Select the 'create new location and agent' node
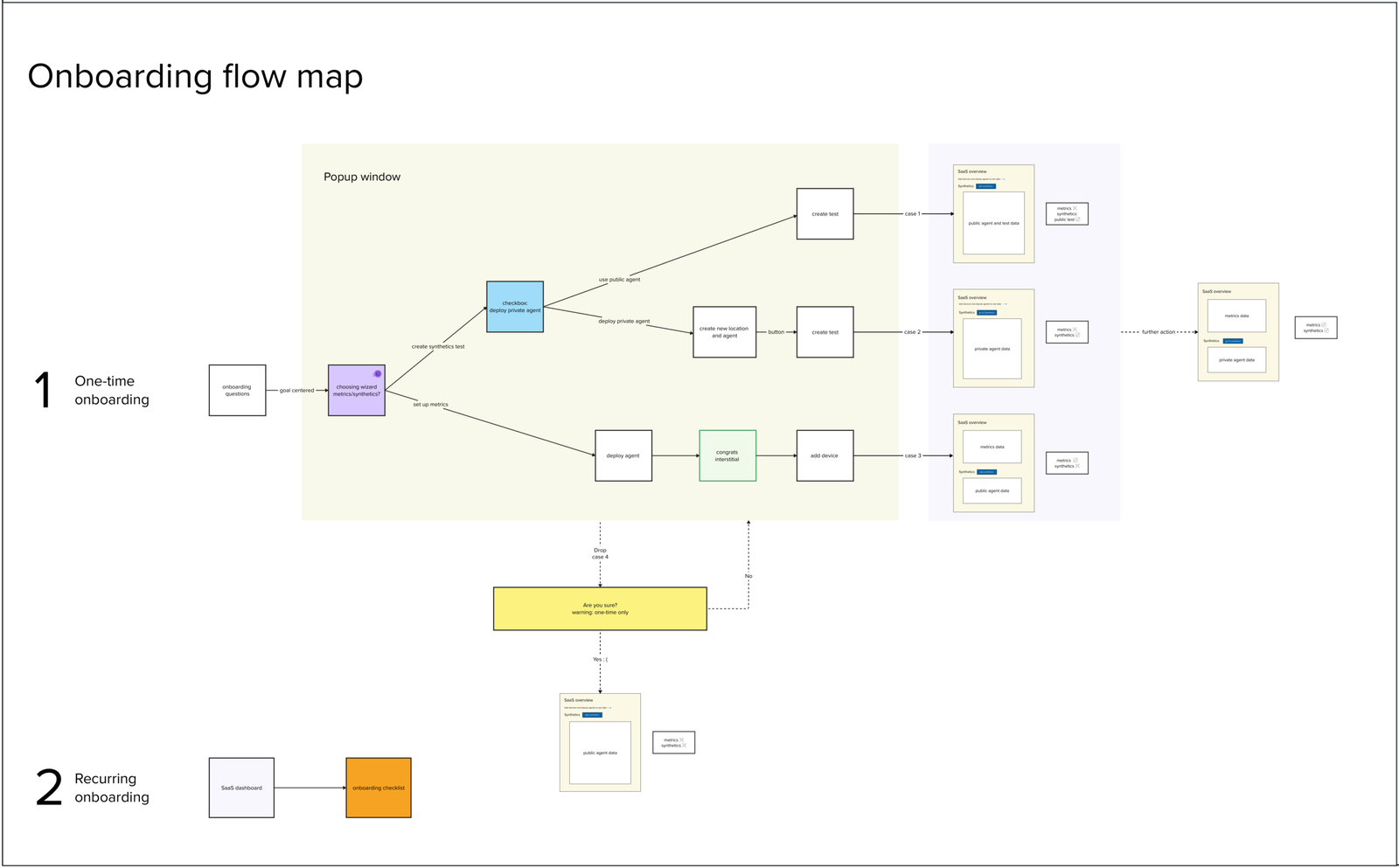 click(x=724, y=332)
